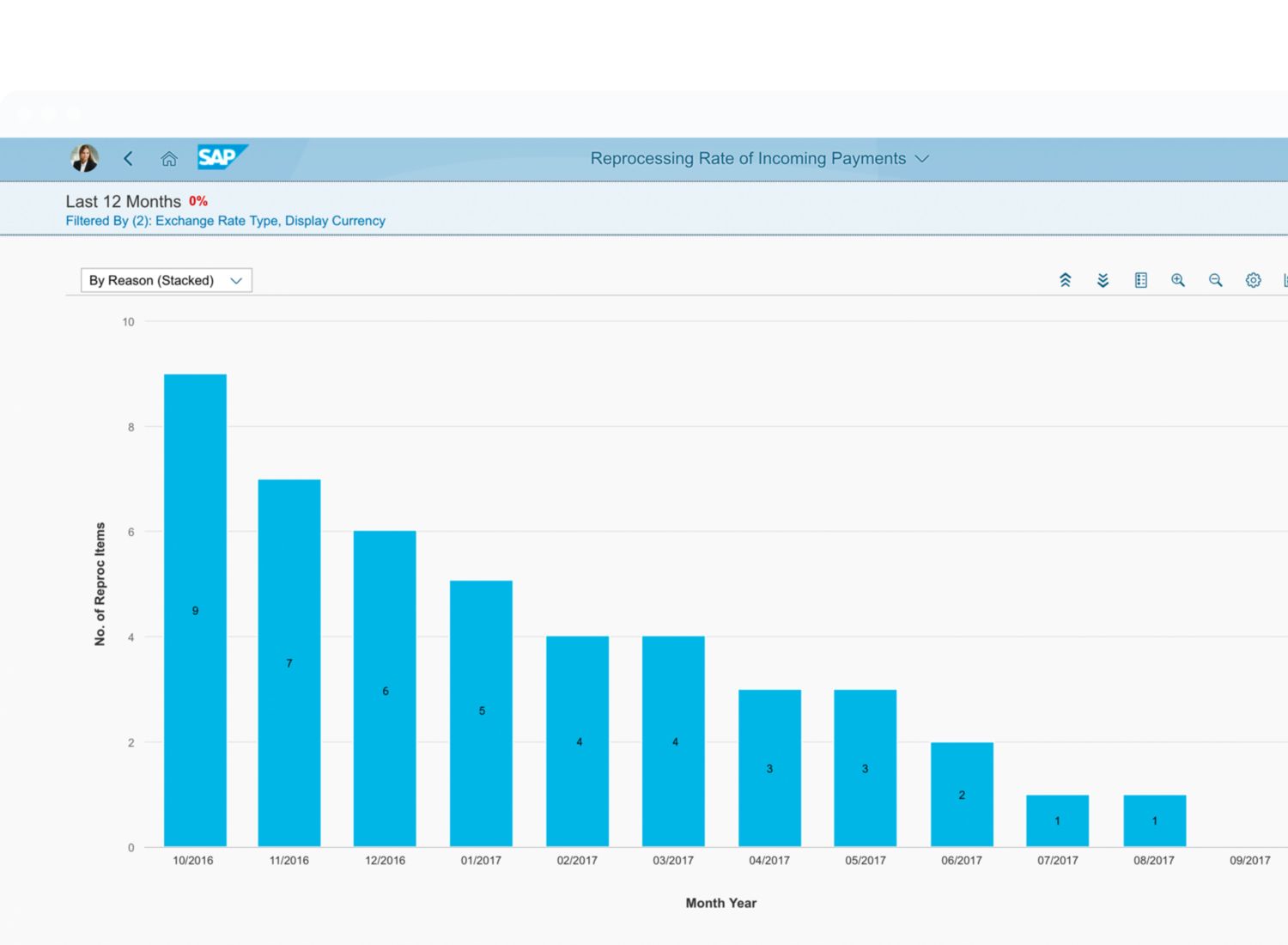Click the drill up double-chevron icon
The image size is (1288, 945).
tap(1065, 280)
